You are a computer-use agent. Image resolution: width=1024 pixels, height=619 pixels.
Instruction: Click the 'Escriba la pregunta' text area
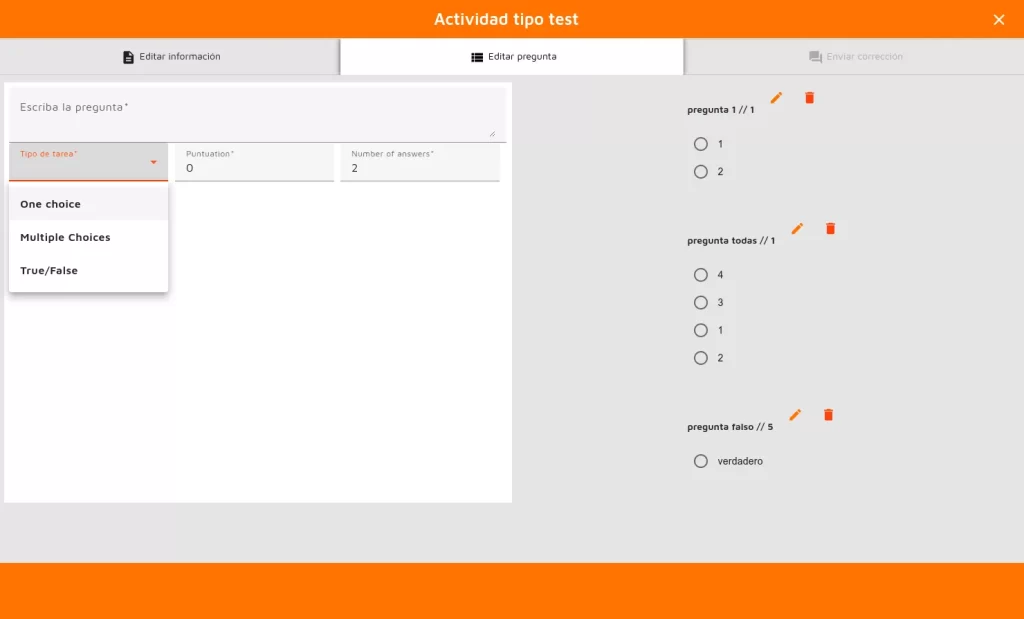pos(255,115)
